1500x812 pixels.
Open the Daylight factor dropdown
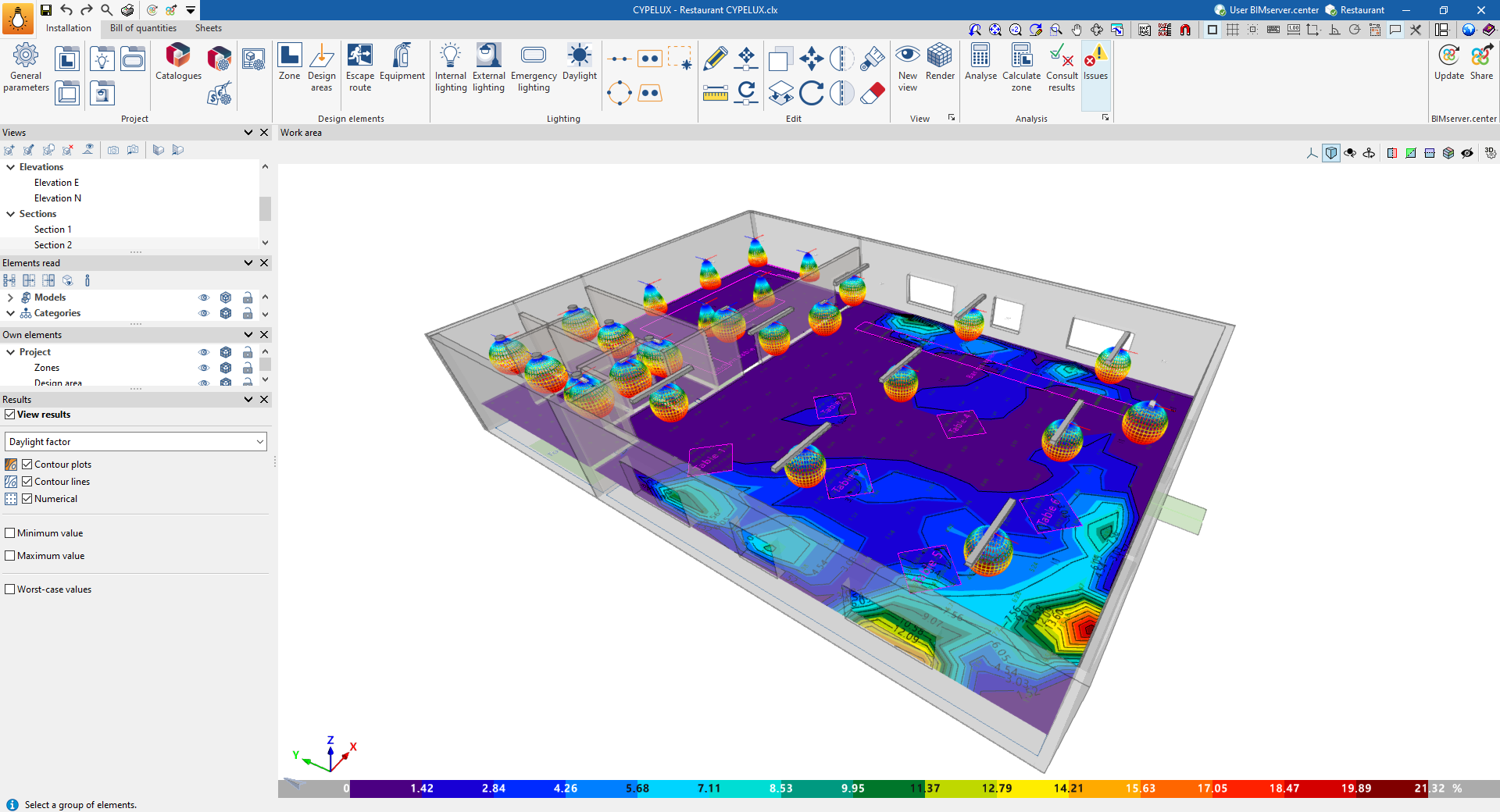tap(136, 442)
